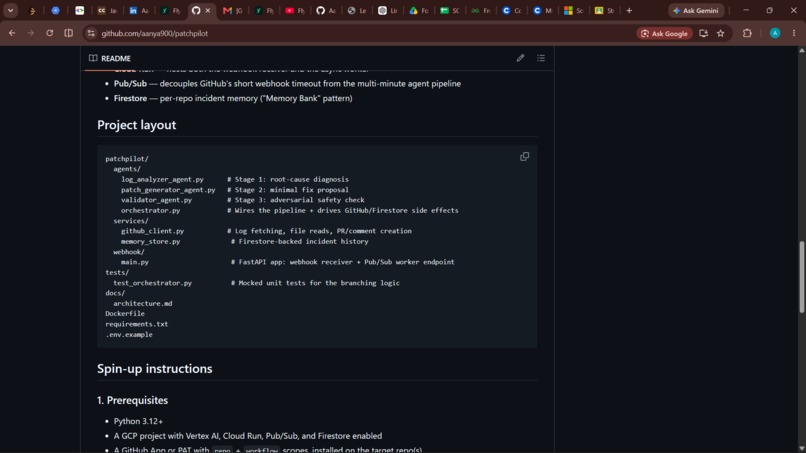Select the architecture.md line
This screenshot has width=806, height=453.
[x=143, y=303]
